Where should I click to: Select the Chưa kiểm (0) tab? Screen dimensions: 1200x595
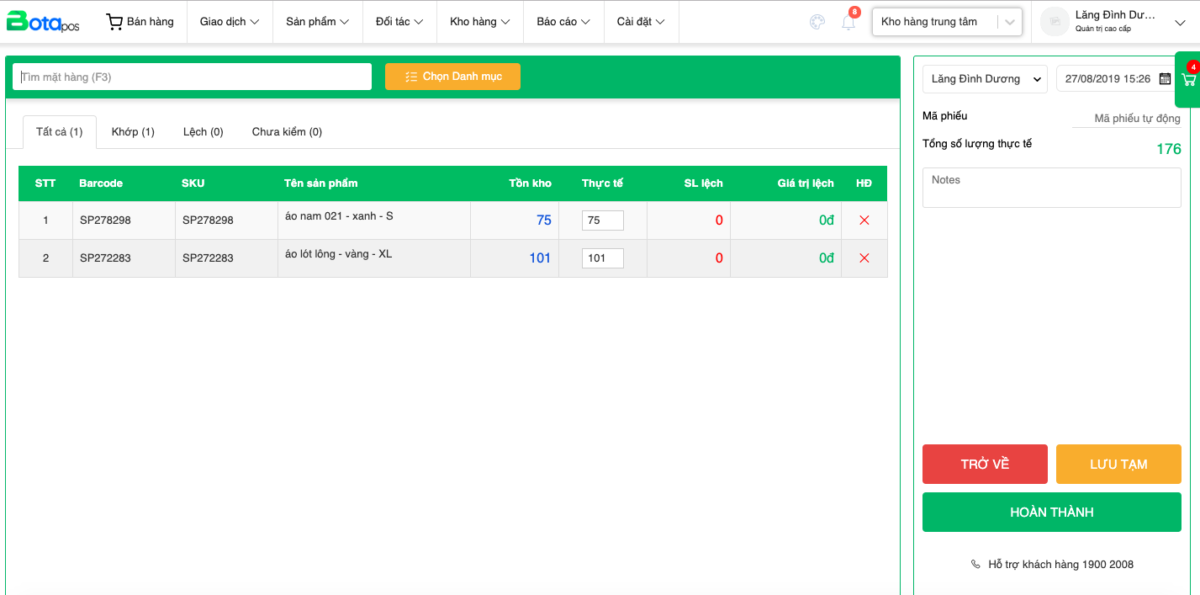tap(287, 132)
